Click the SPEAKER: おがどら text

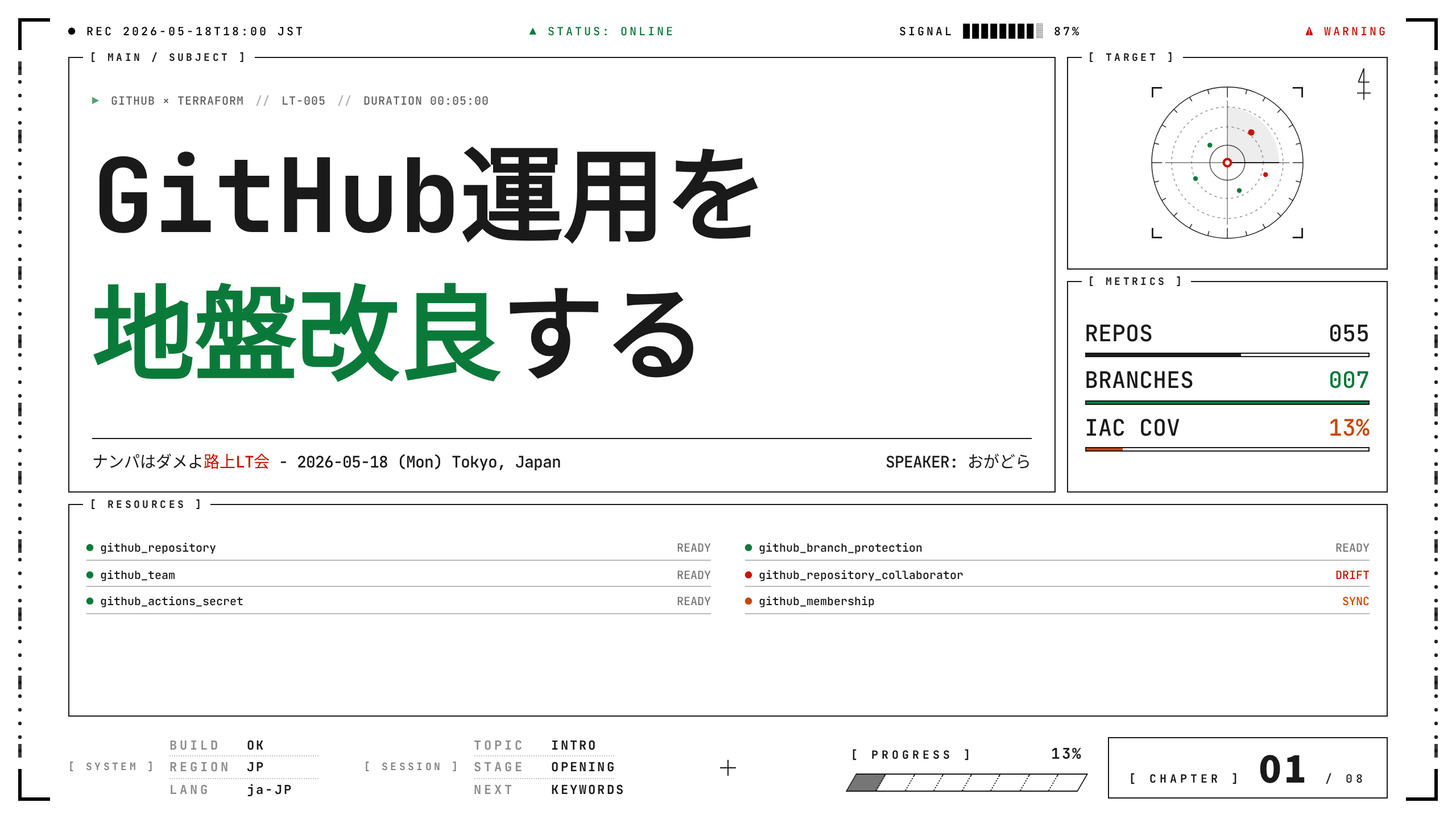(958, 461)
